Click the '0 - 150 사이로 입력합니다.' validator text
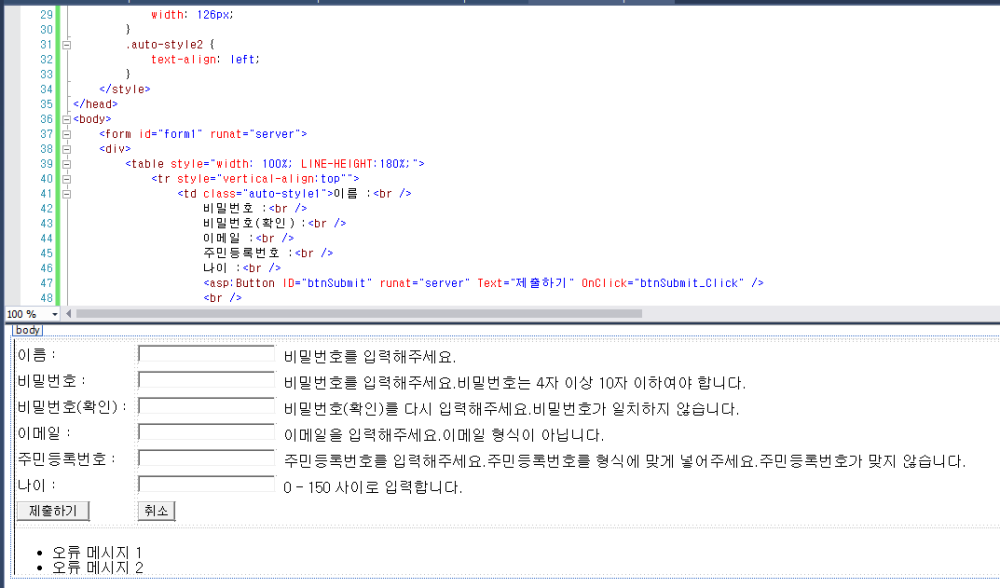Screen dimensions: 1000x588 [x=372, y=487]
